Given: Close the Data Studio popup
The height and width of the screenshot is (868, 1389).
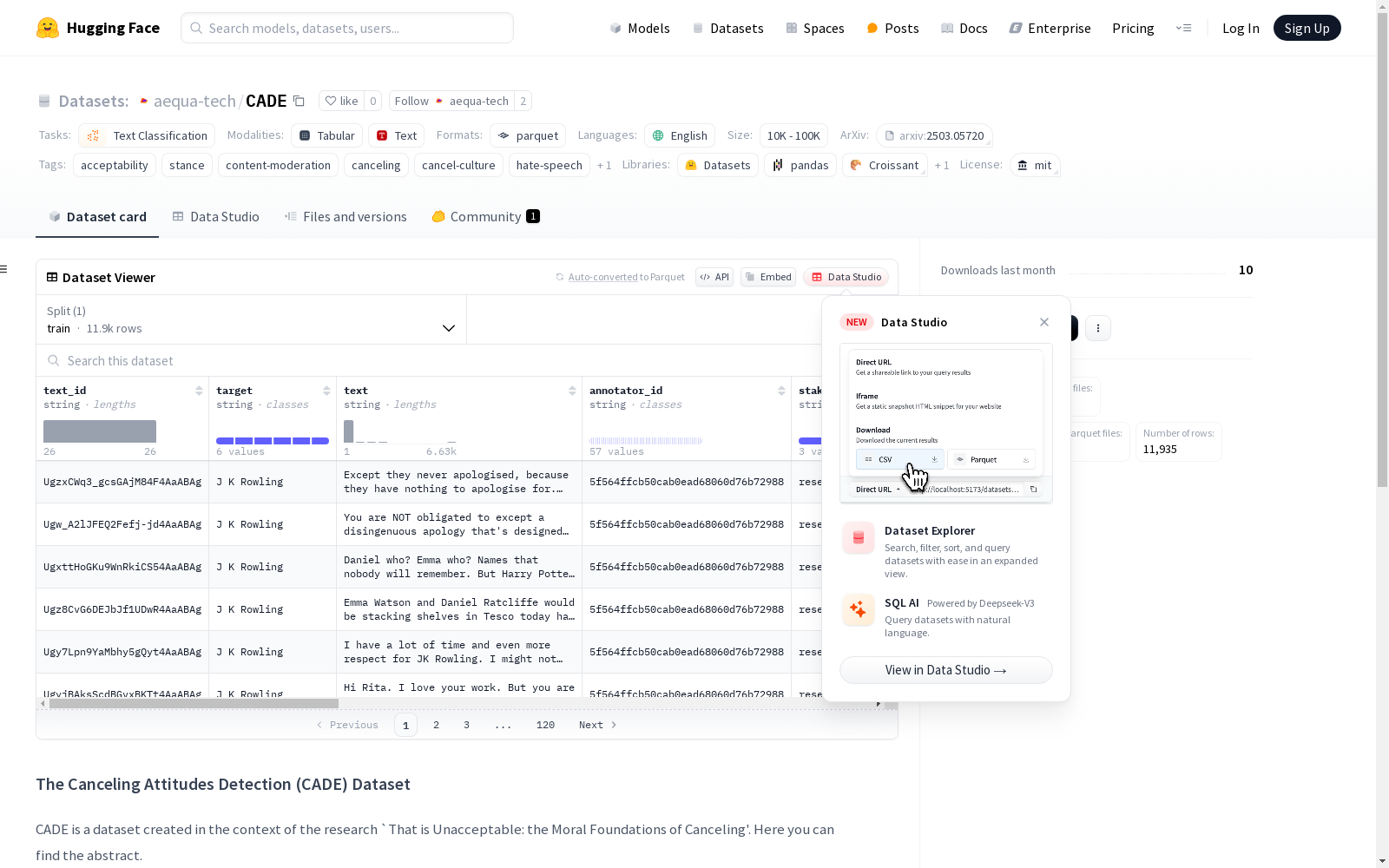Looking at the screenshot, I should click(1044, 322).
